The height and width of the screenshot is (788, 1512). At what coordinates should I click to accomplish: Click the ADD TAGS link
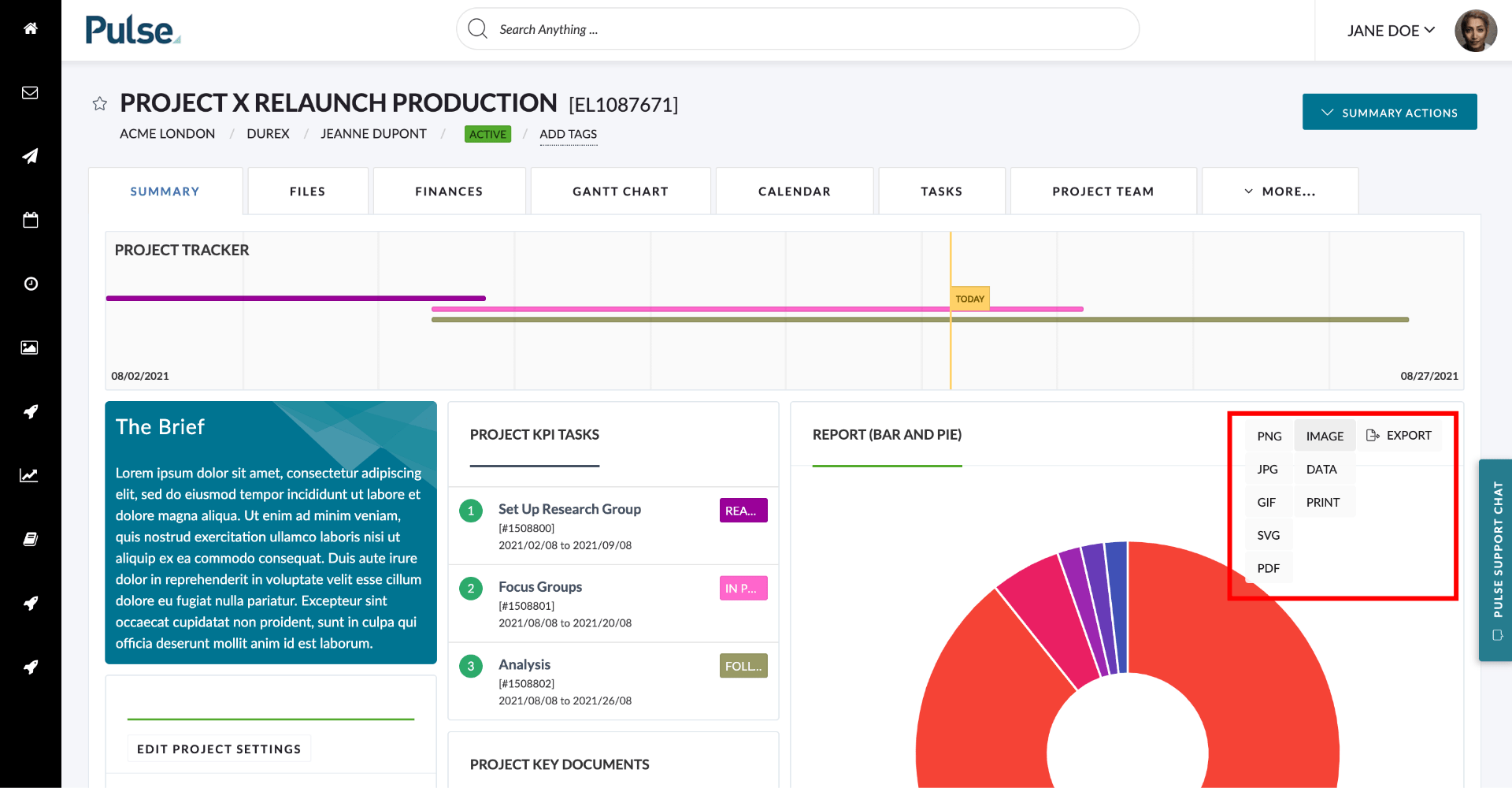pyautogui.click(x=569, y=134)
